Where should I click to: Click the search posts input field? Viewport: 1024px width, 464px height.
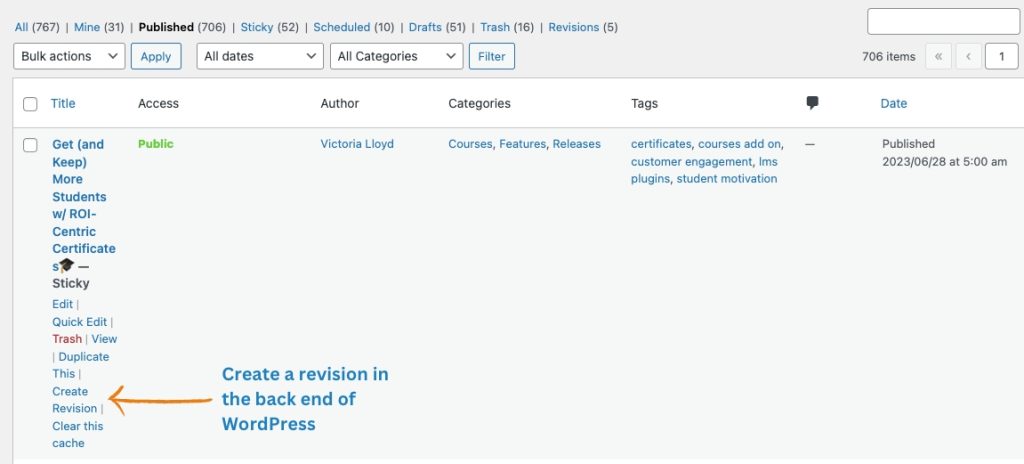(942, 21)
